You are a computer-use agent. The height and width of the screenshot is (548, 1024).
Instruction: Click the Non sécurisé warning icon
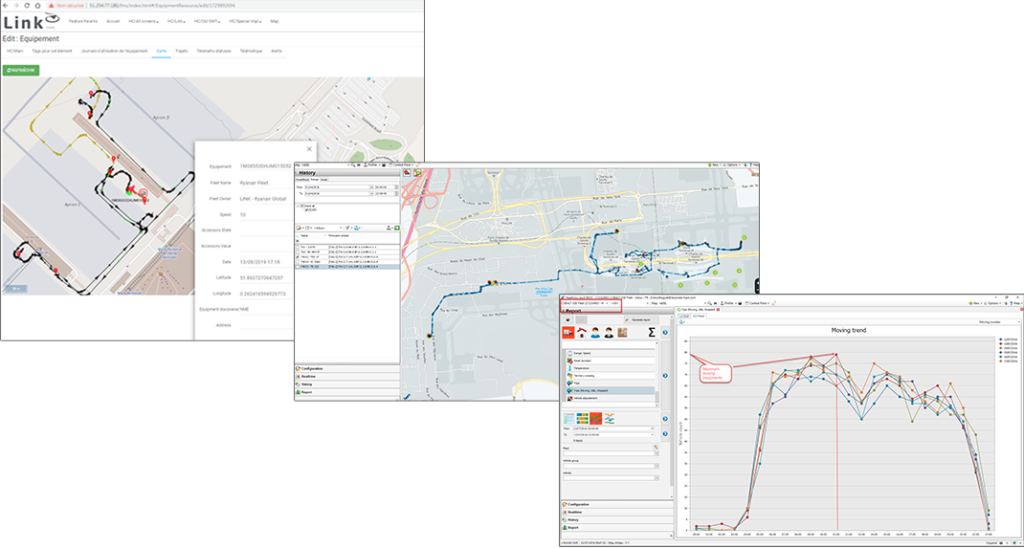(52, 5)
